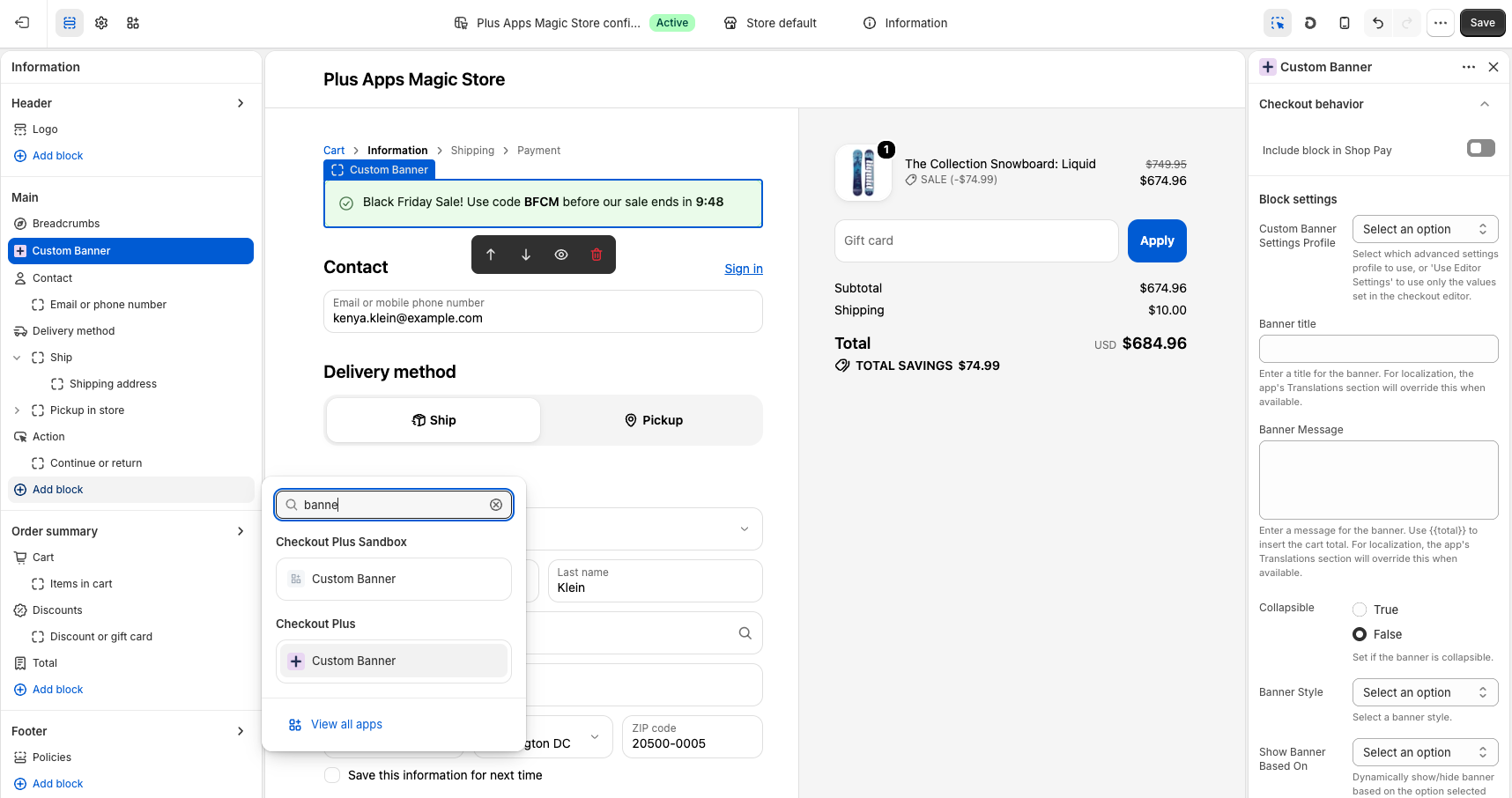Click the dark mode preview icon
Viewport: 1512px width, 798px height.
[1311, 23]
